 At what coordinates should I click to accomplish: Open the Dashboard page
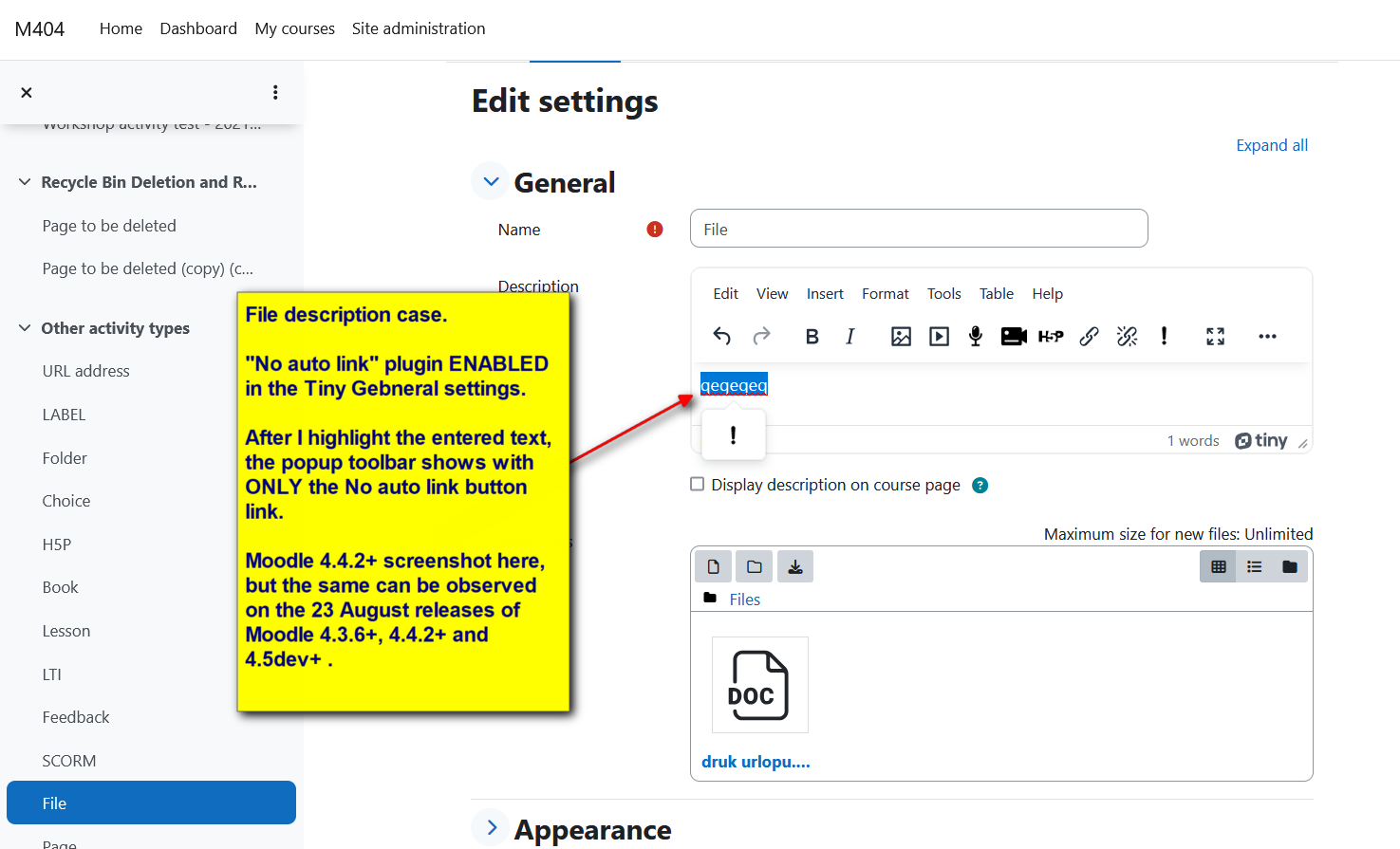click(198, 28)
